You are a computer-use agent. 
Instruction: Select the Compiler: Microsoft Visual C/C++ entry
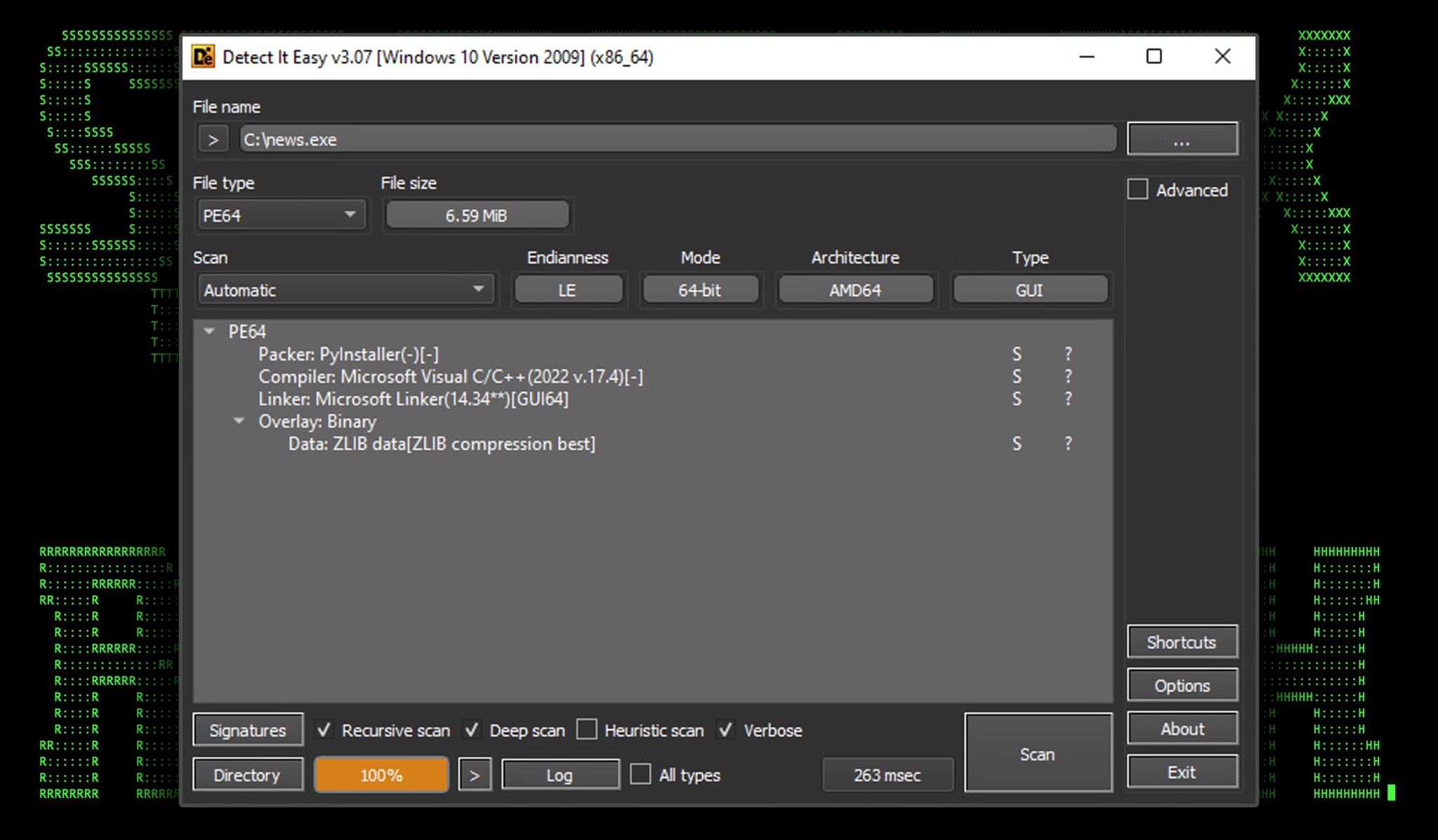[x=450, y=377]
